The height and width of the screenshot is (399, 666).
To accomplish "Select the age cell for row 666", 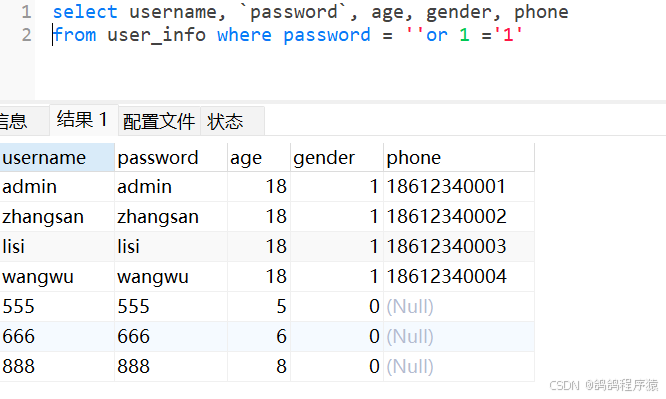I will (x=259, y=337).
